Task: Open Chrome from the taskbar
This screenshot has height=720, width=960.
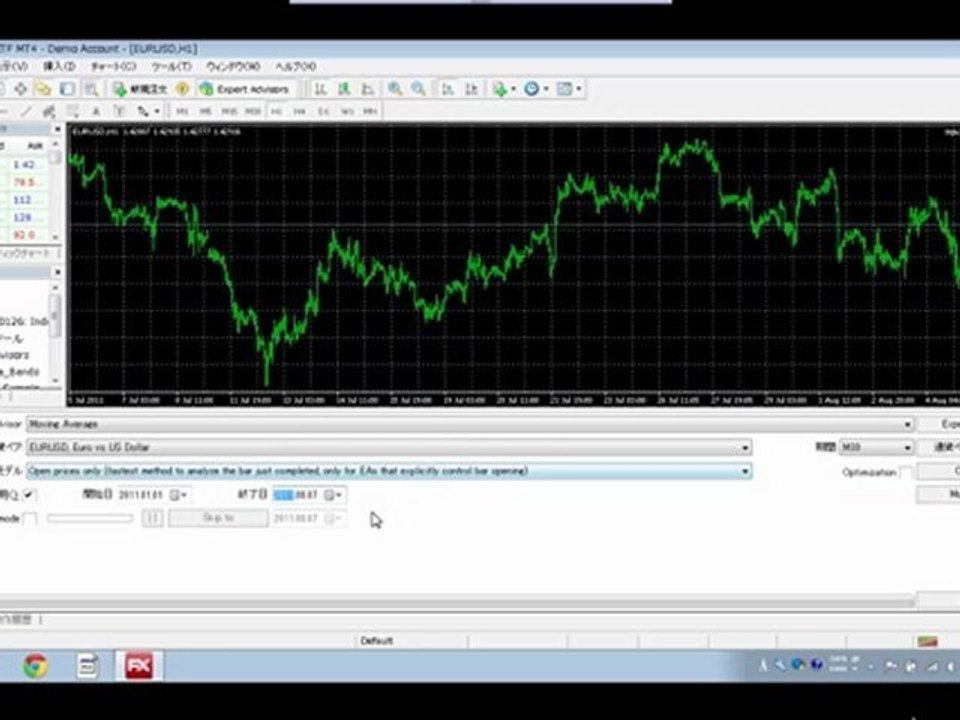Action: coord(36,666)
